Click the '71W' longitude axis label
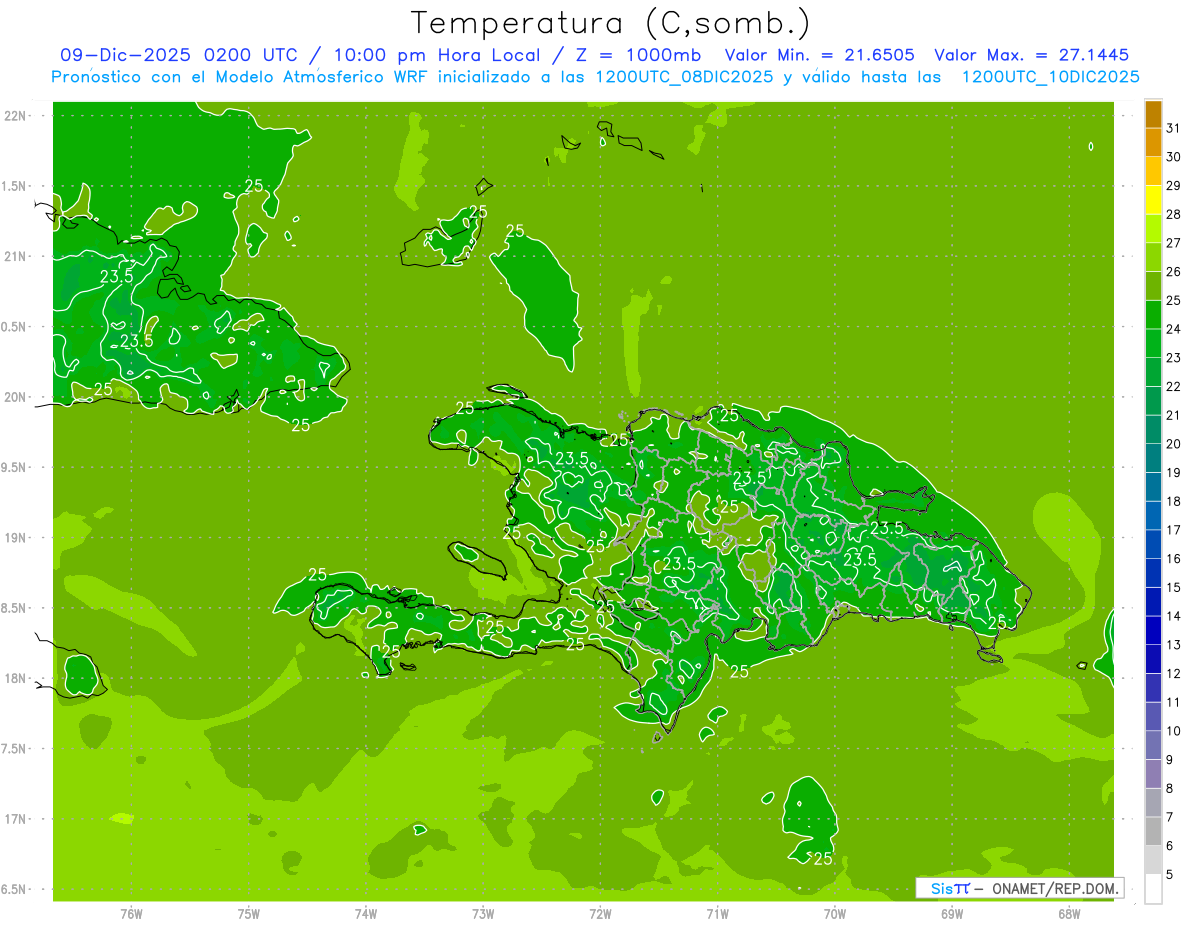Image resolution: width=1200 pixels, height=927 pixels. [x=717, y=914]
